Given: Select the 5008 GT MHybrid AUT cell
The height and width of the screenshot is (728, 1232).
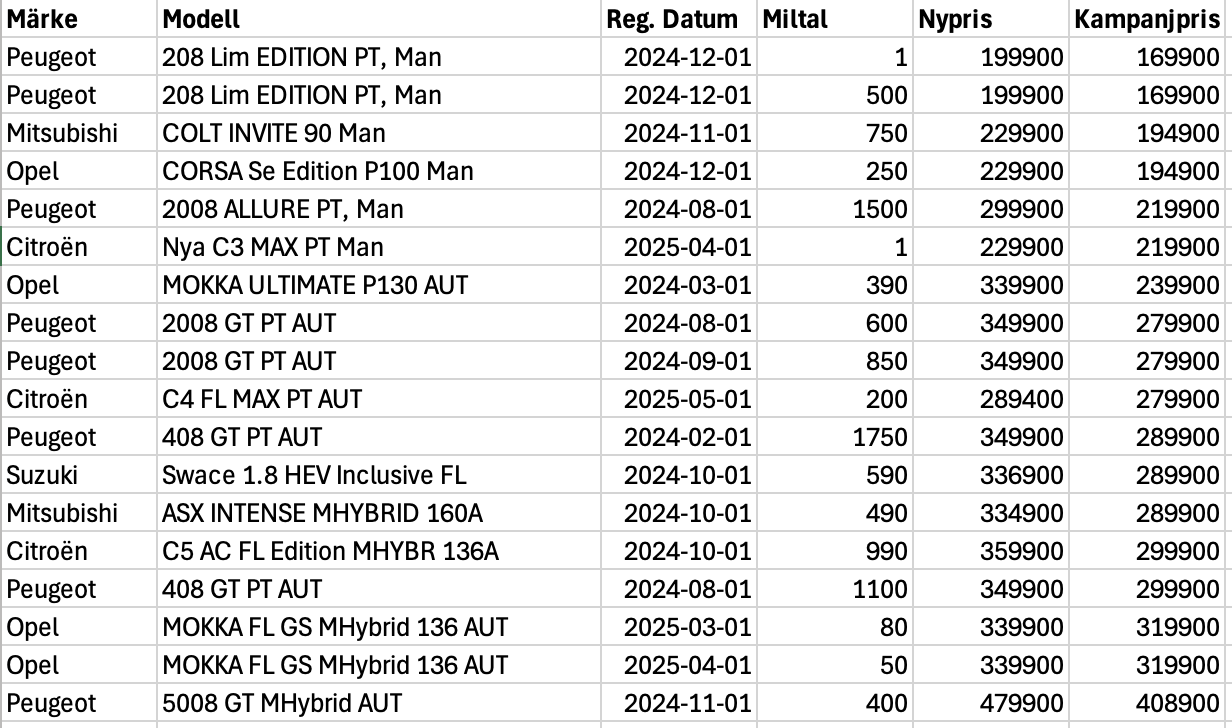Looking at the screenshot, I should click(379, 703).
